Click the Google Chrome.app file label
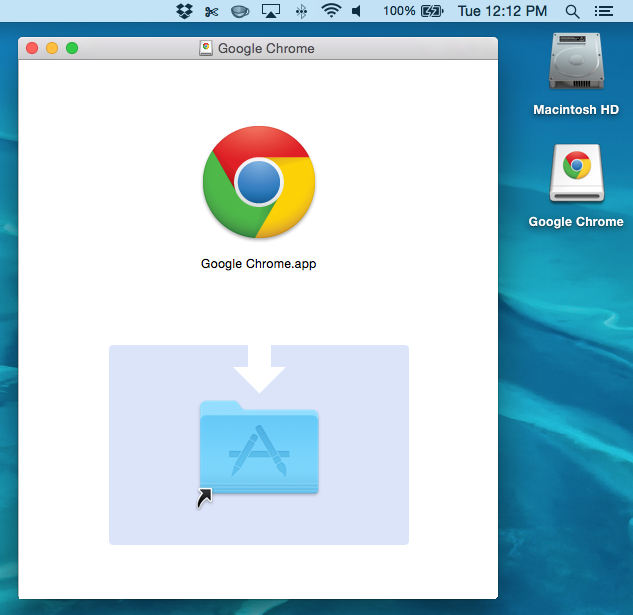Viewport: 633px width, 615px height. click(x=259, y=264)
